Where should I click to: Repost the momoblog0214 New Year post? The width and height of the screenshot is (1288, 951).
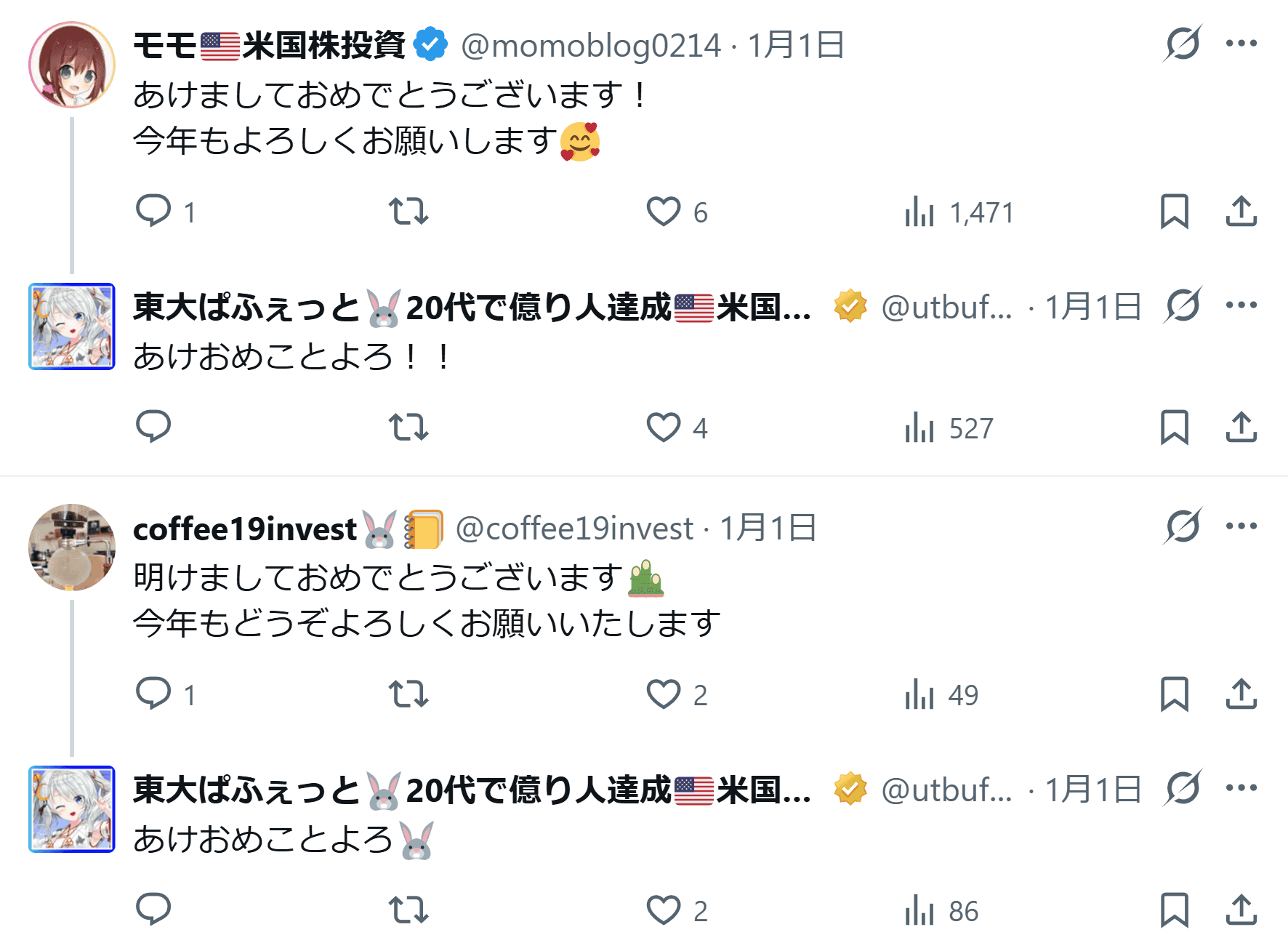408,212
